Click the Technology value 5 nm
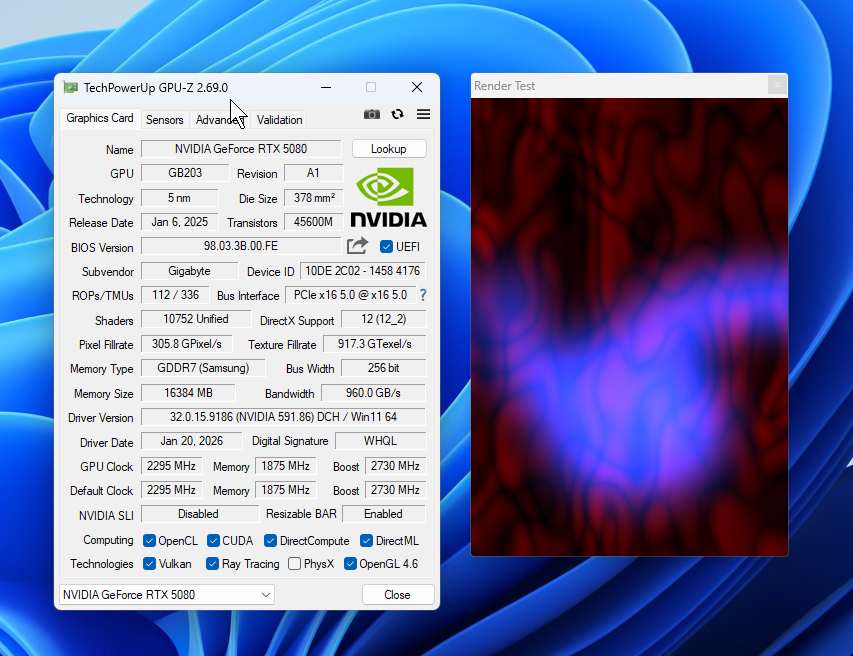The height and width of the screenshot is (656, 853). [x=180, y=197]
